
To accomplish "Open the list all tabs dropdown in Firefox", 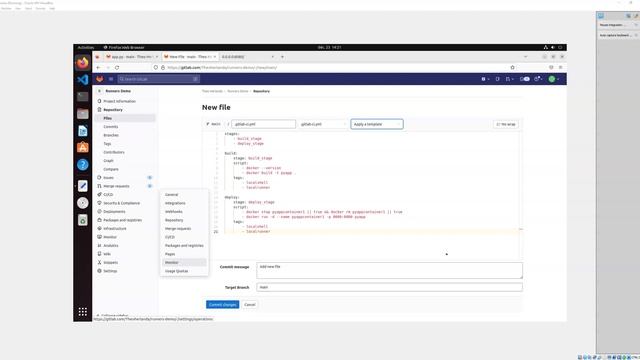I will (x=525, y=57).
